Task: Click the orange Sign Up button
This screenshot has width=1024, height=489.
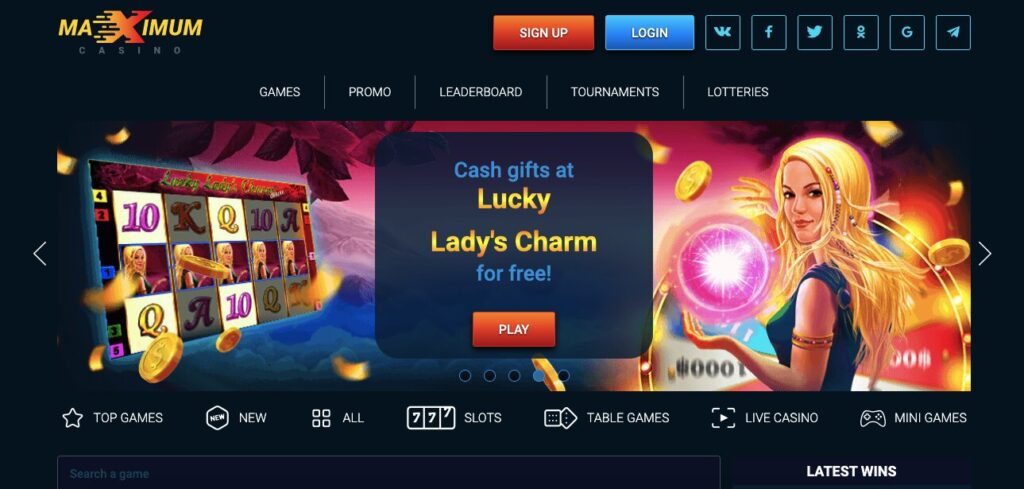Action: click(543, 33)
